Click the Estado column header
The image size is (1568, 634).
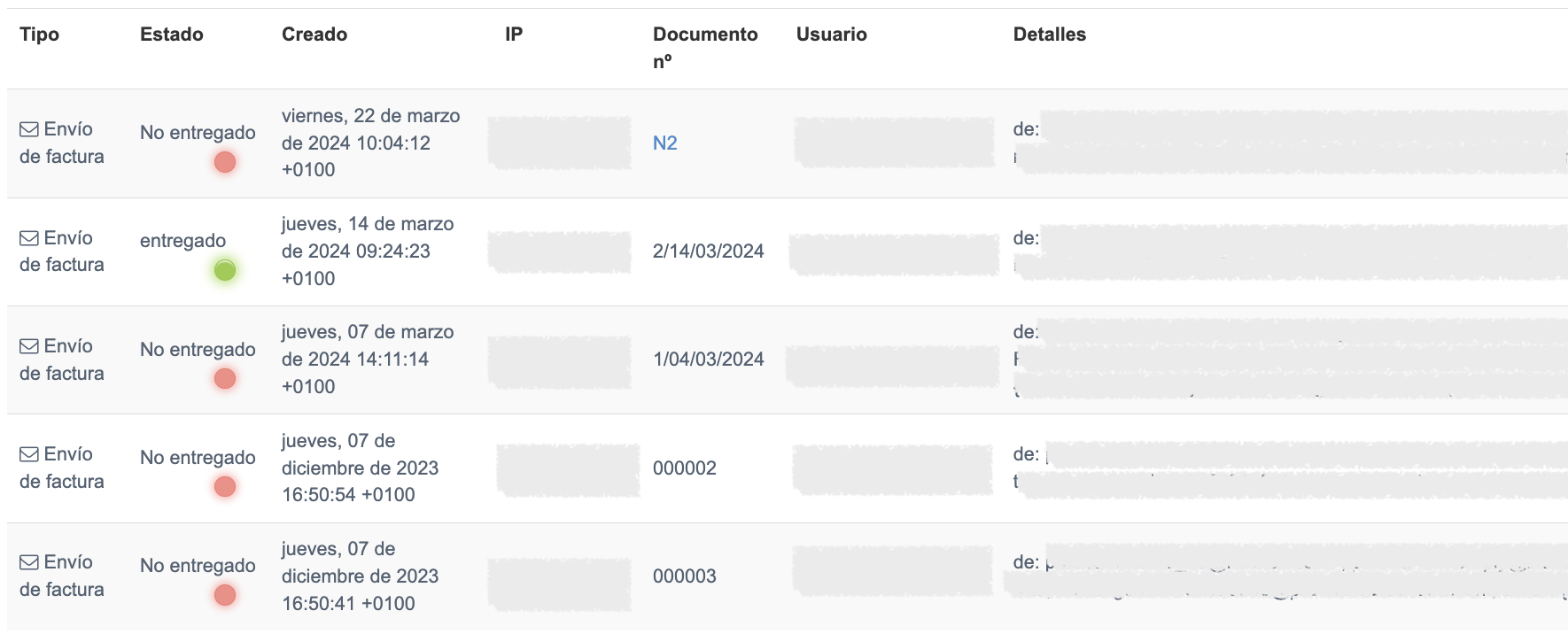click(171, 35)
